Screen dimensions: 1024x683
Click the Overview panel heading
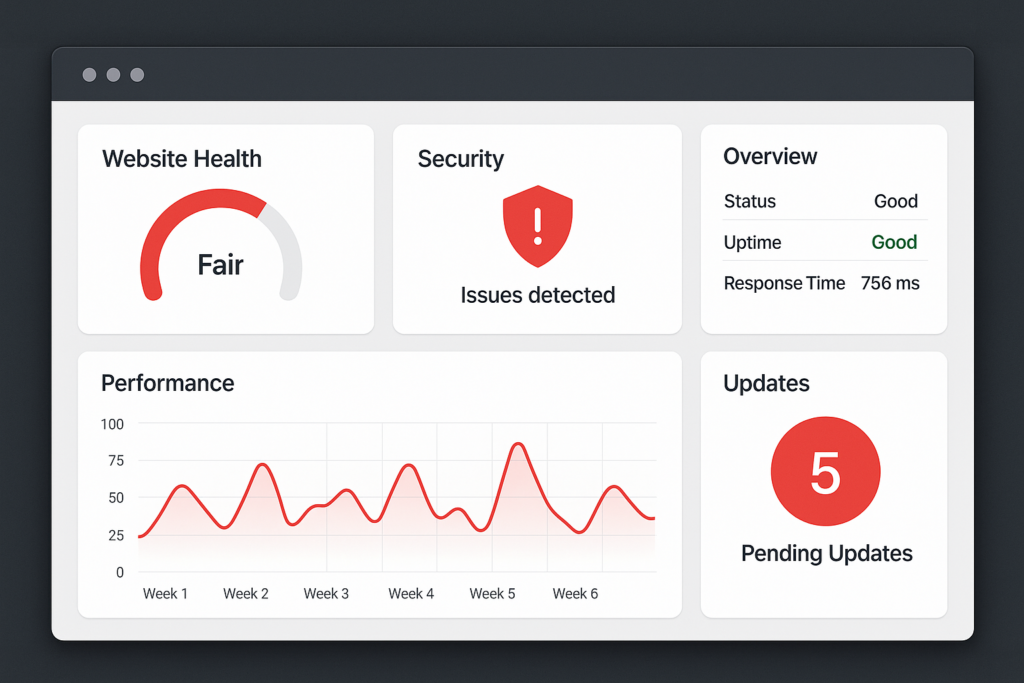click(770, 156)
